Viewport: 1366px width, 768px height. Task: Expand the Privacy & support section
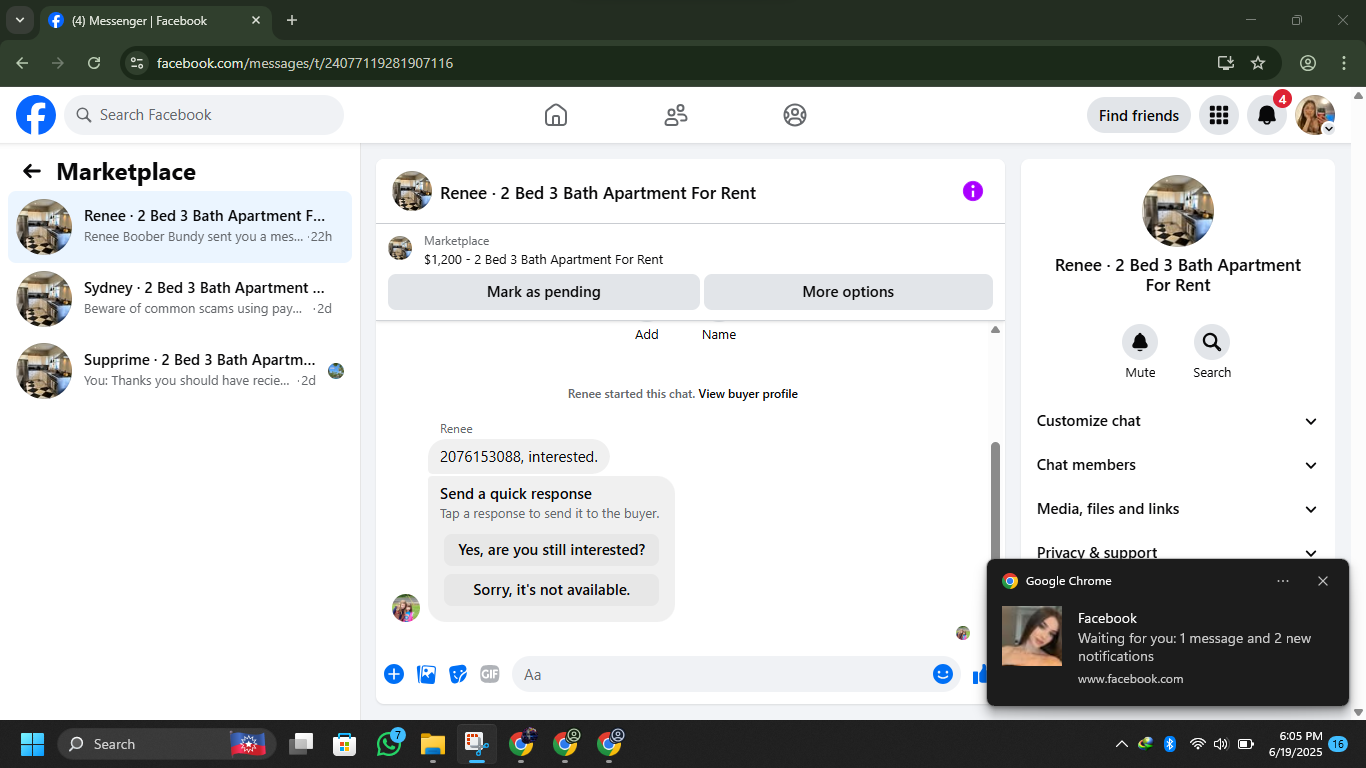[x=1178, y=552]
